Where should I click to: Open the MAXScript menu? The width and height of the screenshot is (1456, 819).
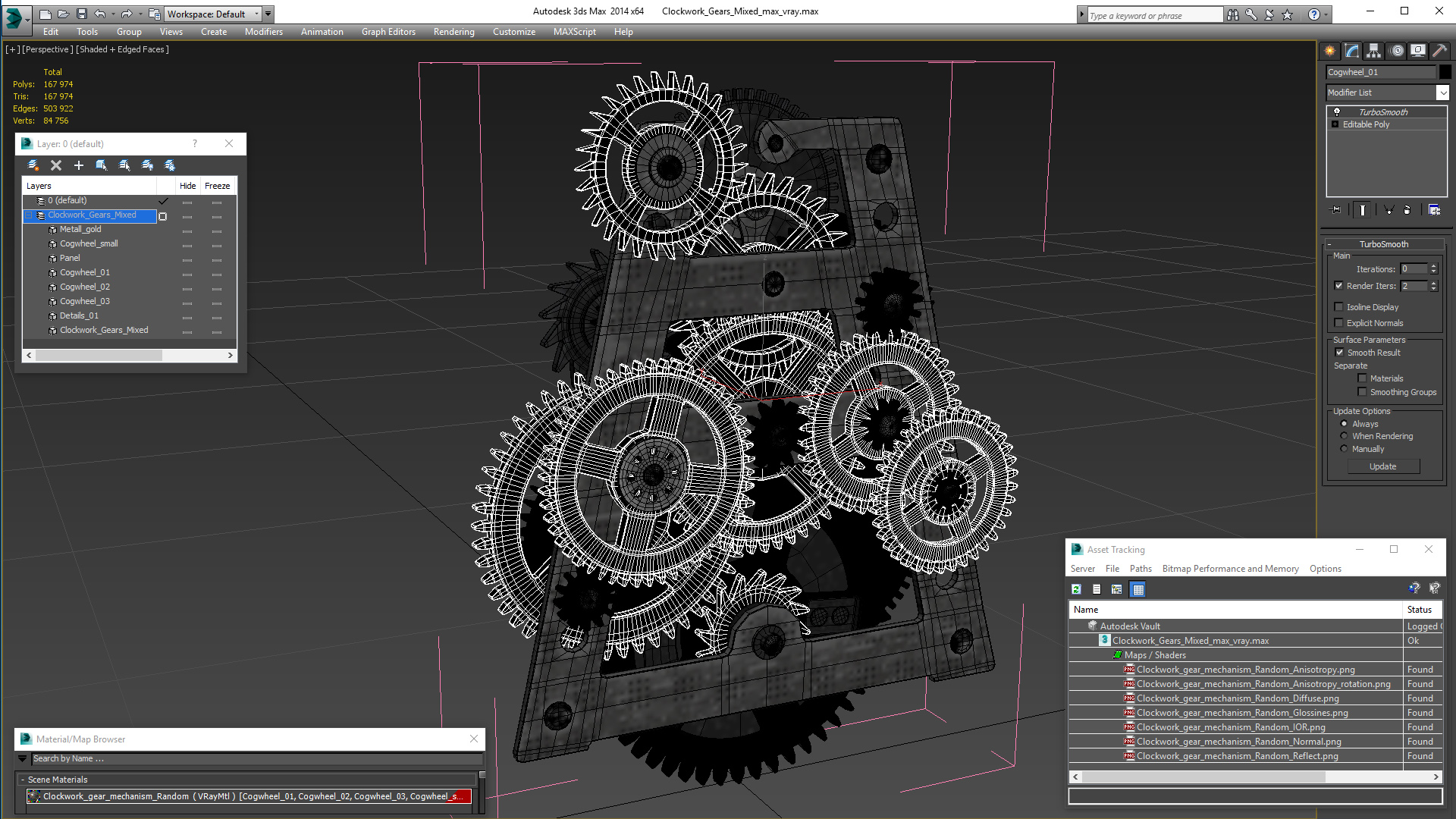click(574, 32)
